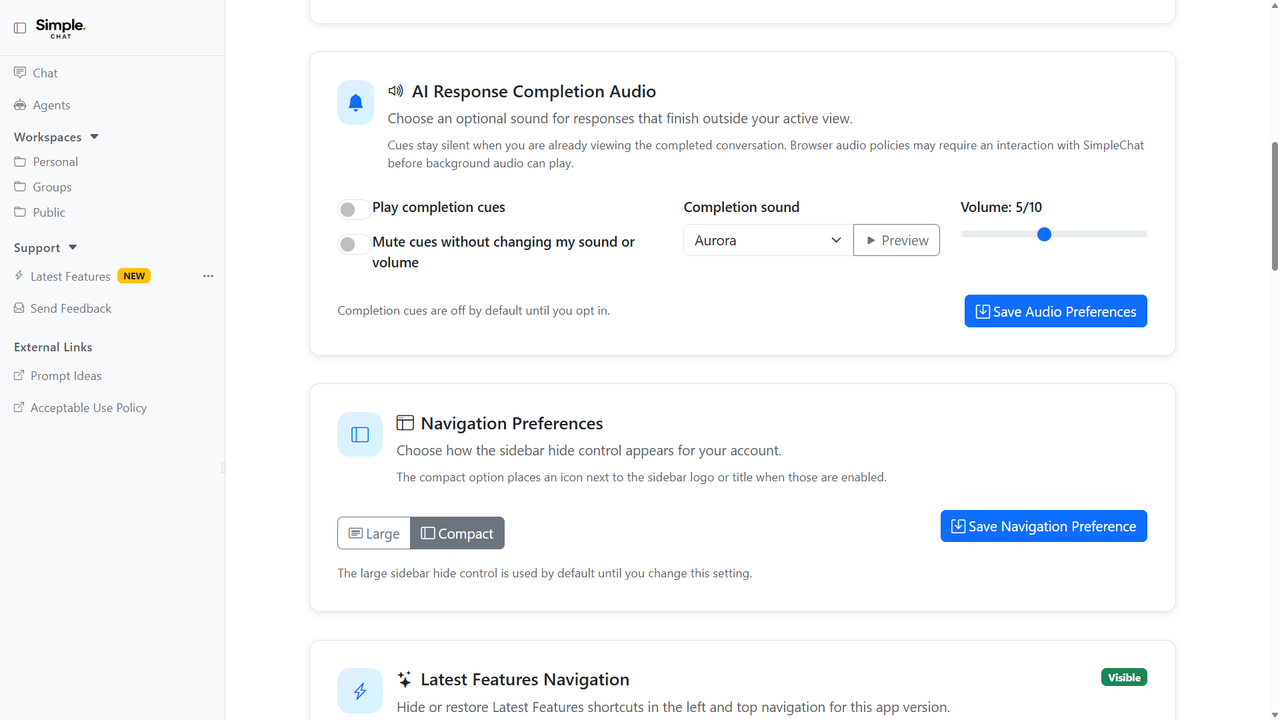The image size is (1280, 720).
Task: Click the green Visible badge
Action: pos(1124,677)
